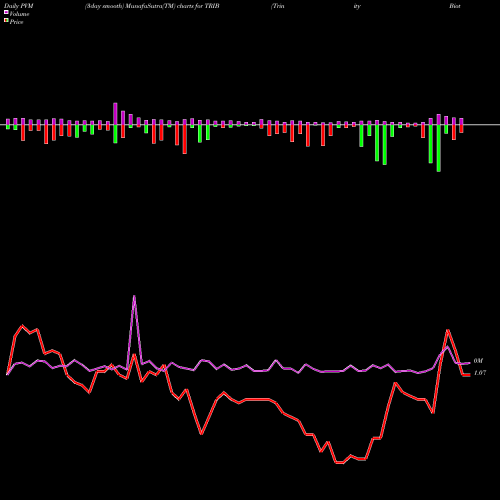Click the Price legend color swatch
The width and height of the screenshot is (500, 500).
click(x=6, y=21)
